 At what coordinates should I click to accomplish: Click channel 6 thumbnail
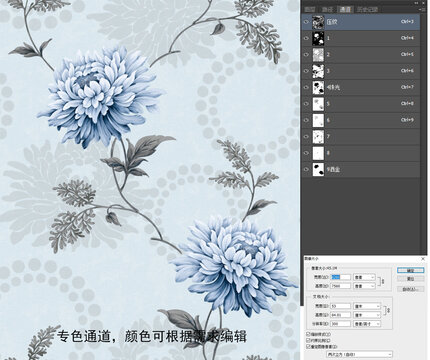pos(318,120)
